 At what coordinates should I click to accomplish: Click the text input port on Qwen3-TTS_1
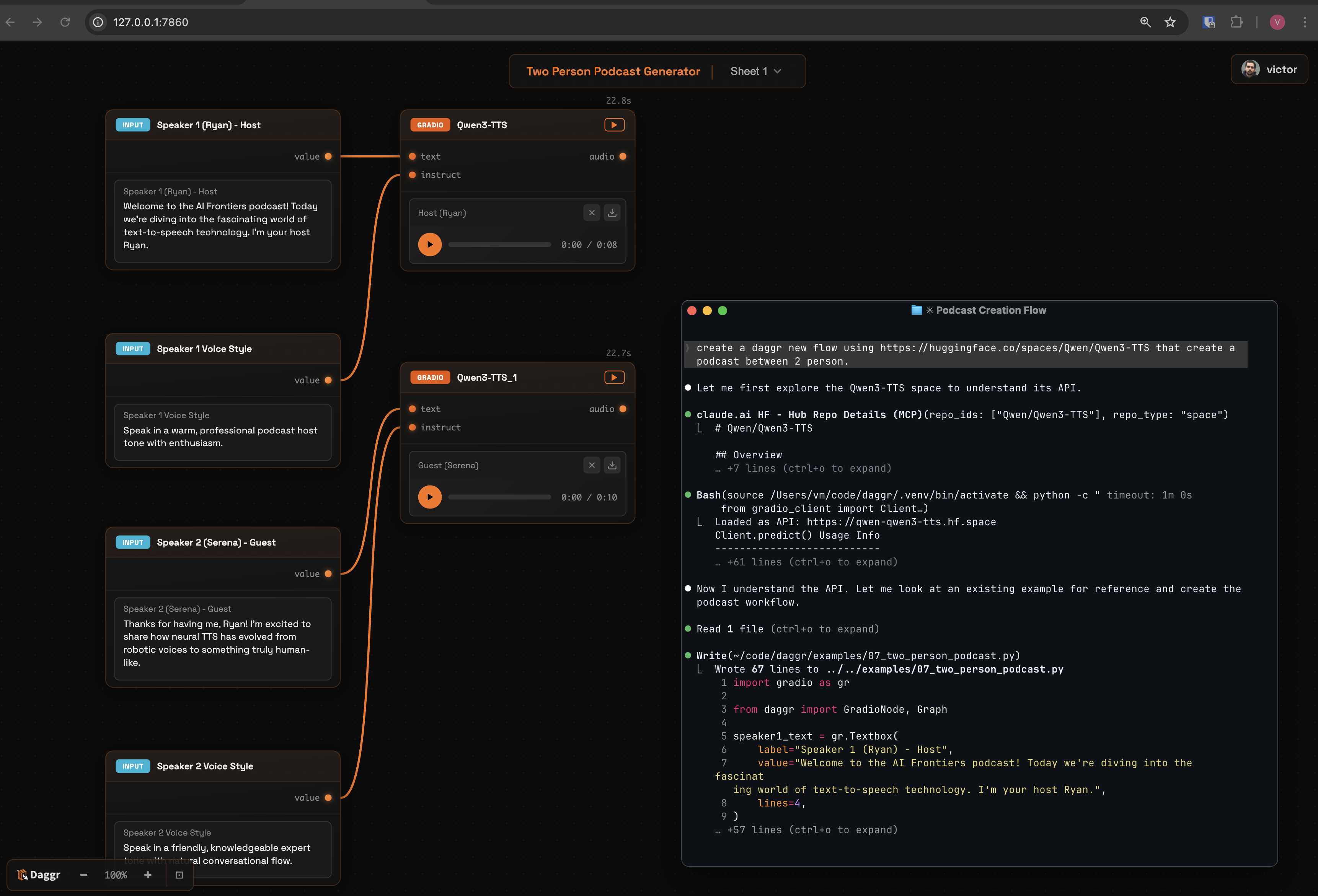pyautogui.click(x=412, y=409)
